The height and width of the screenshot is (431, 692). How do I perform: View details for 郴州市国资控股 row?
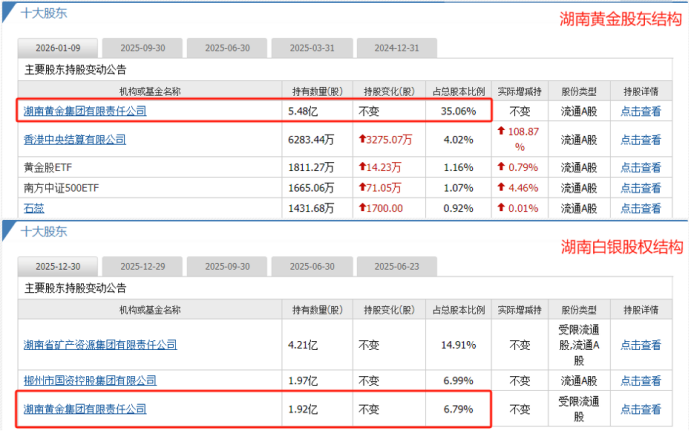(641, 381)
